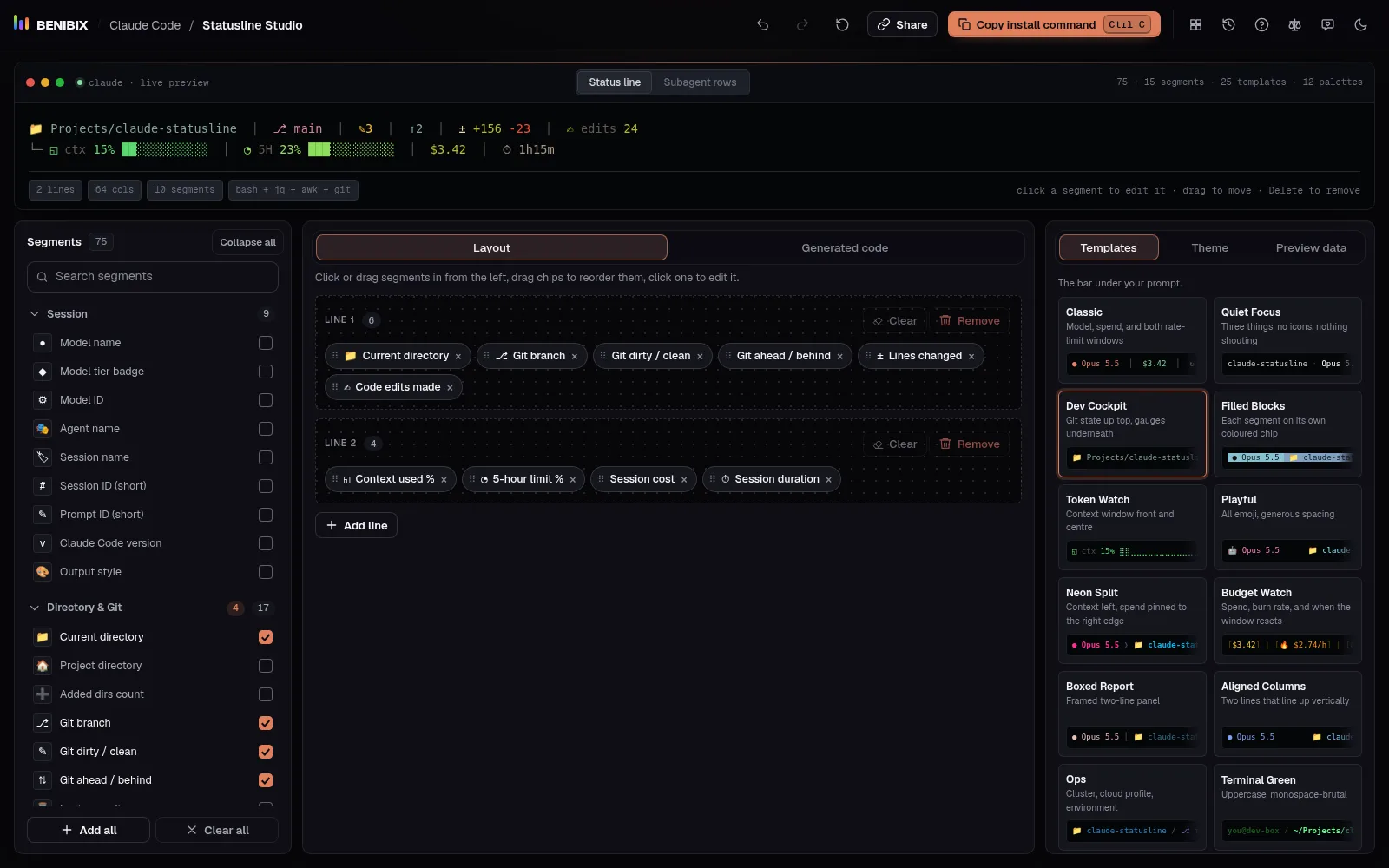Undo the last change
This screenshot has height=868, width=1389.
[762, 25]
